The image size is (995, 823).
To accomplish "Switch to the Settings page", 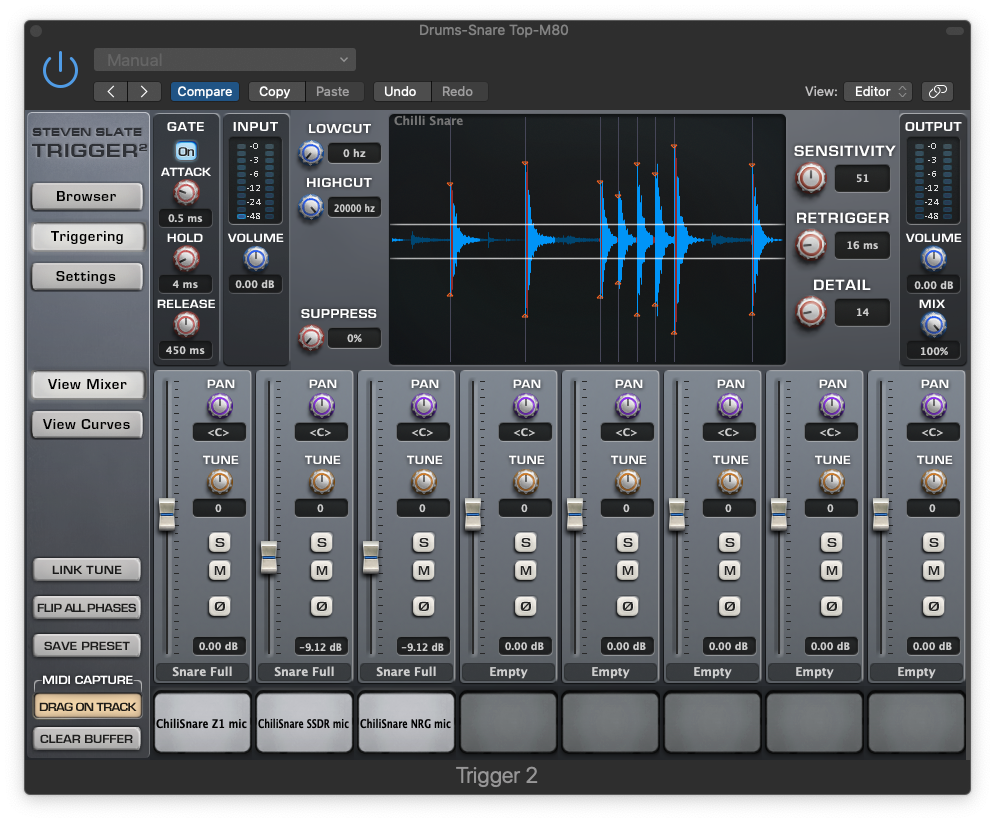I will tap(86, 276).
